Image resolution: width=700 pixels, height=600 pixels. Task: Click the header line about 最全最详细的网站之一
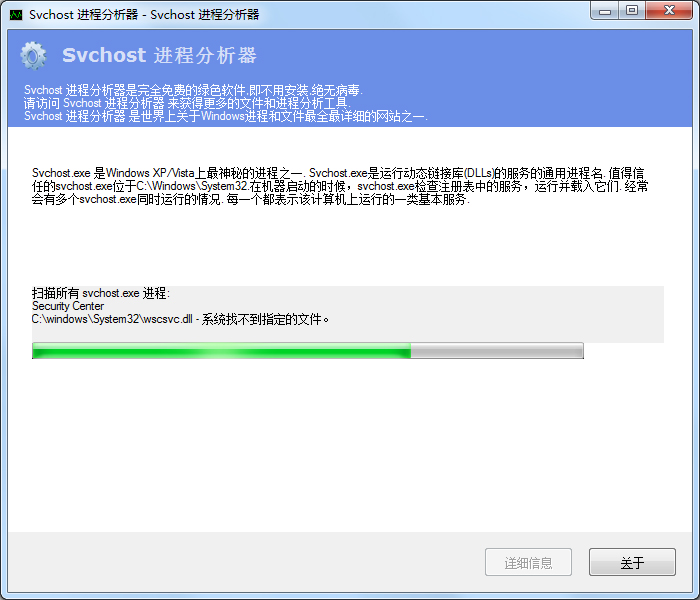[x=226, y=116]
